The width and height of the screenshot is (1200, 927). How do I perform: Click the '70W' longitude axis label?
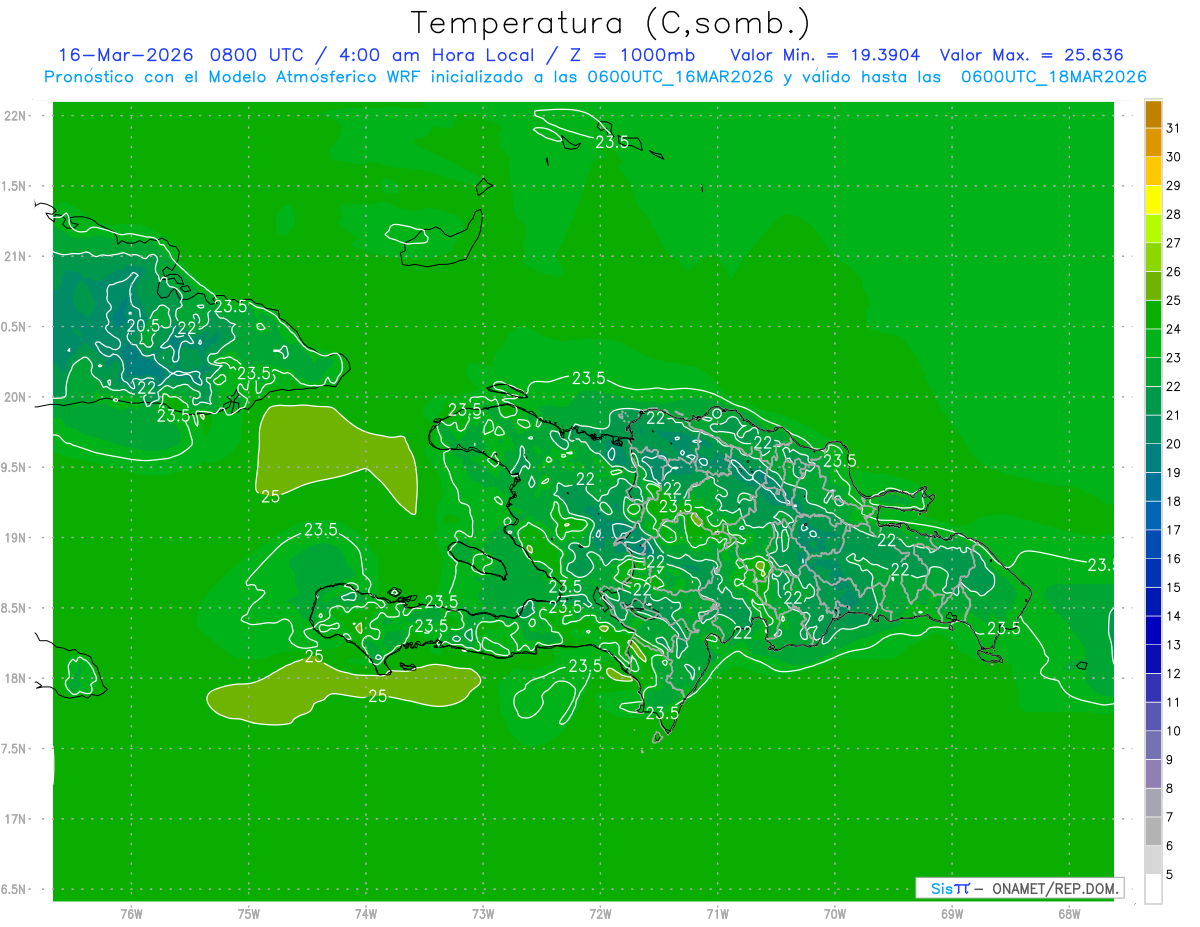(x=834, y=914)
